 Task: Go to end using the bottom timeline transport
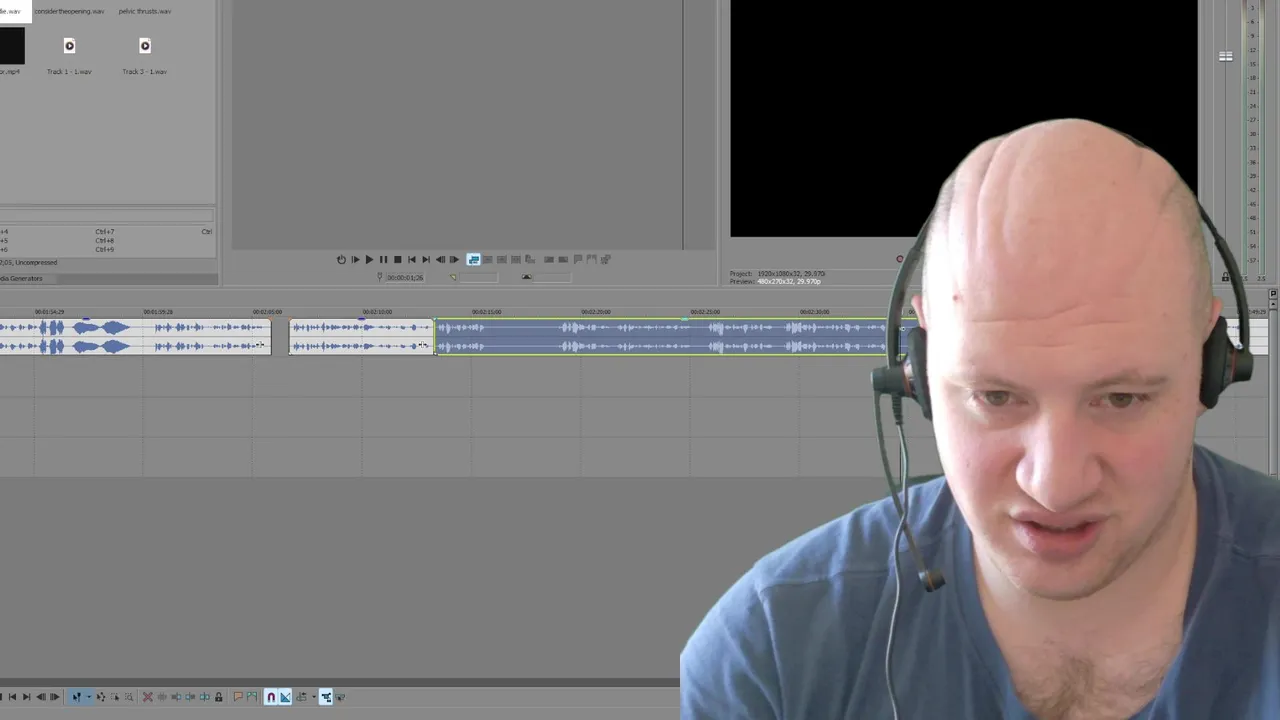point(26,697)
